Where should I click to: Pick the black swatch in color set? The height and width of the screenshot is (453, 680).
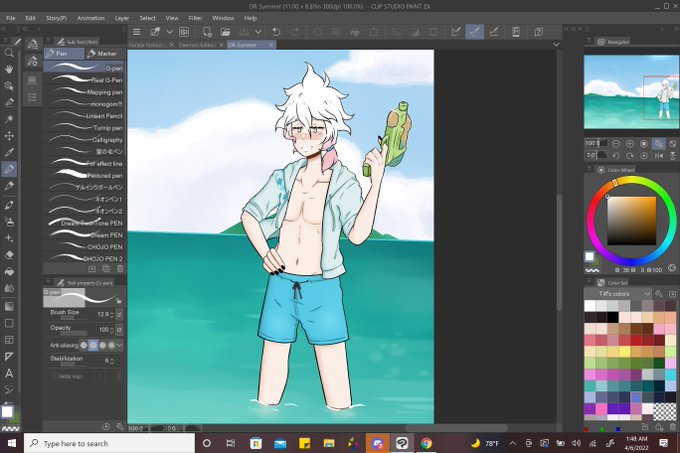point(612,317)
